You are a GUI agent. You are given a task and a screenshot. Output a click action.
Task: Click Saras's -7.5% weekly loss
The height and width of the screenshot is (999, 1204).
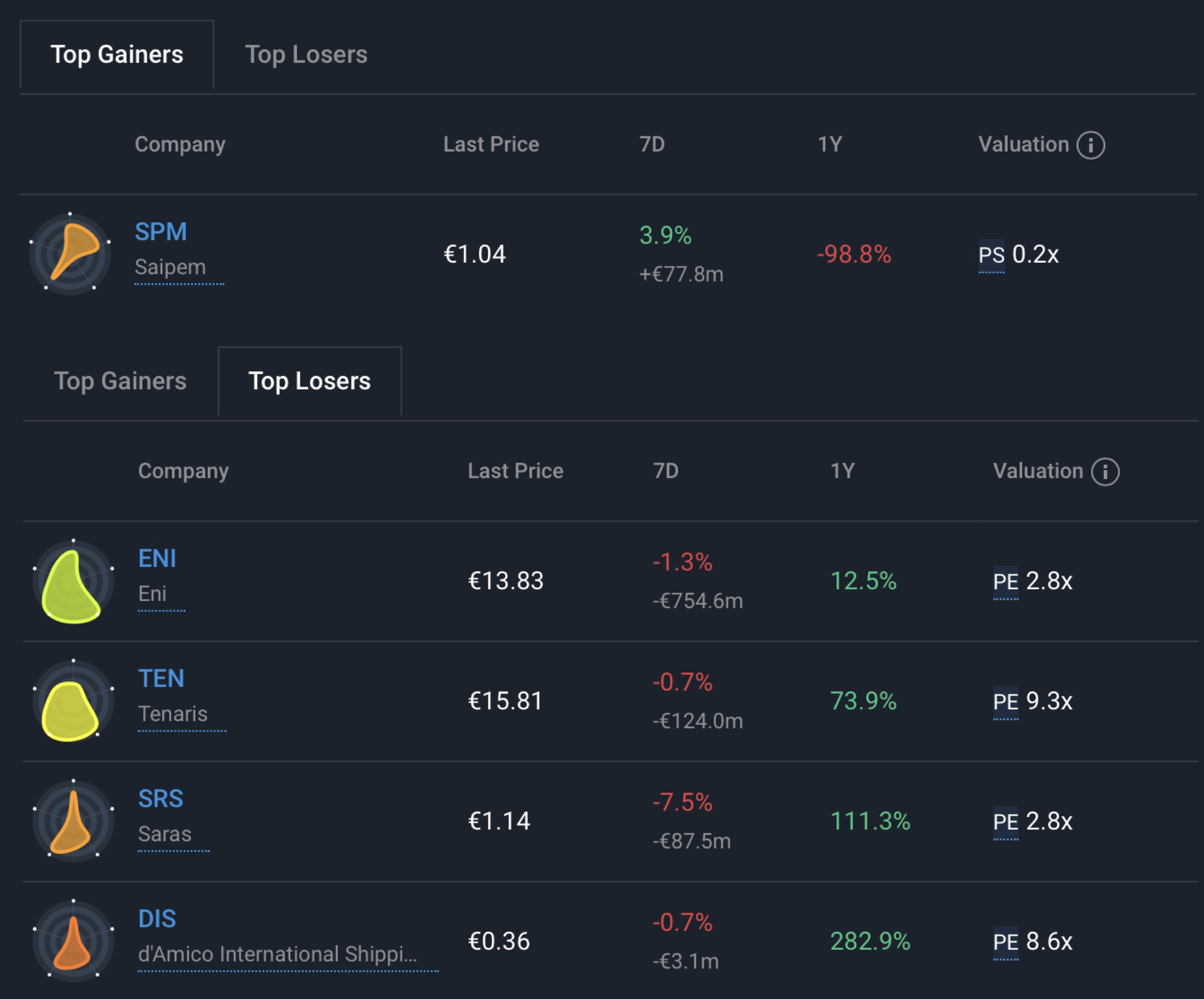coord(682,802)
